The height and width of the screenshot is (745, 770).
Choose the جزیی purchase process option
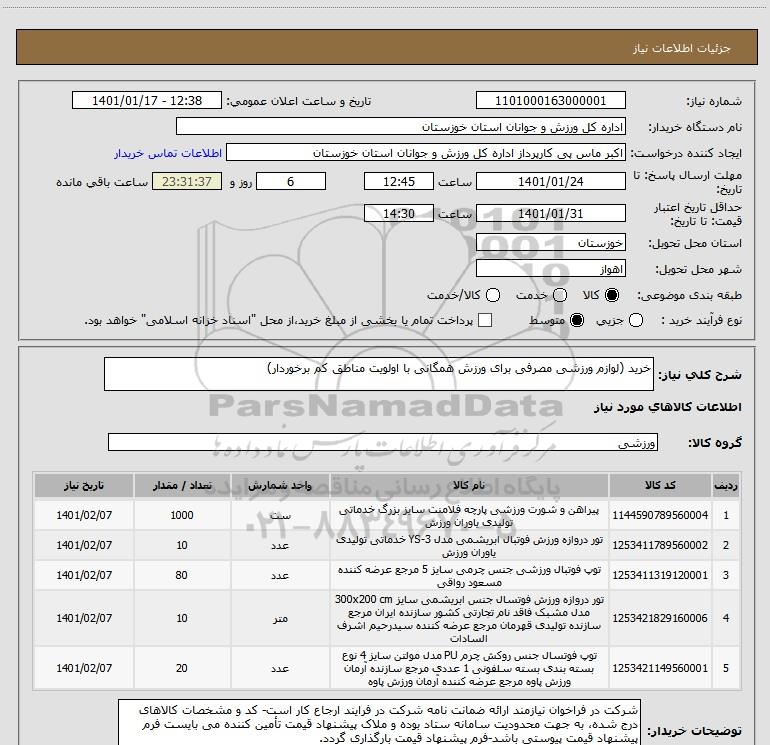635,321
